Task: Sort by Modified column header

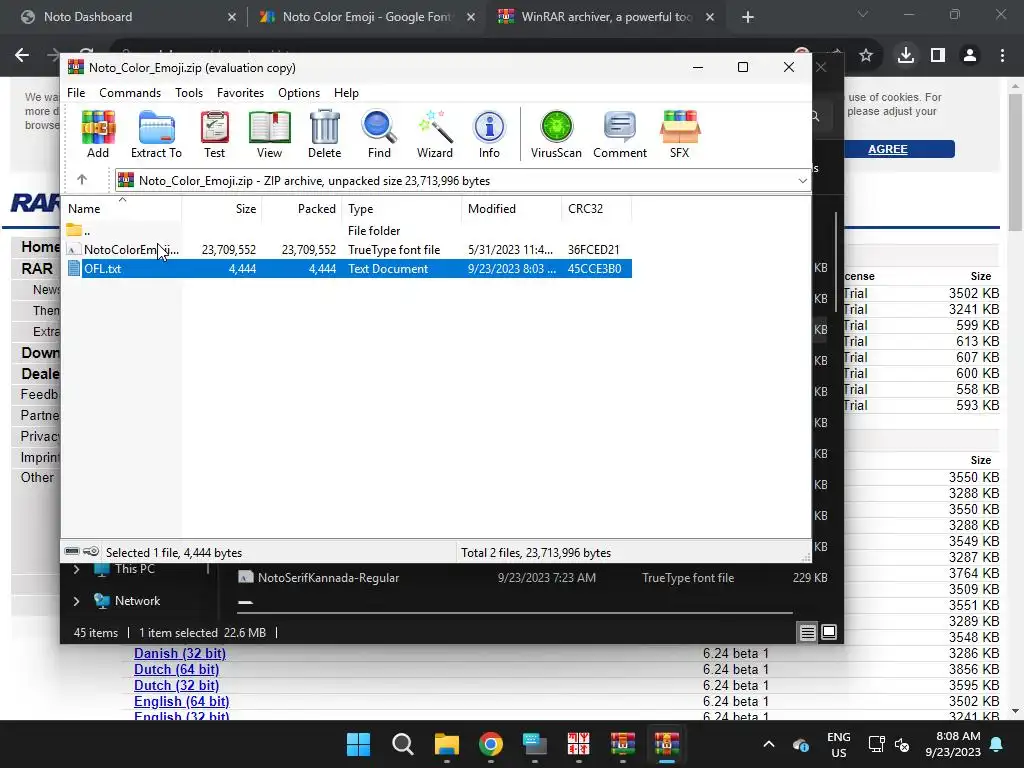Action: [x=511, y=208]
